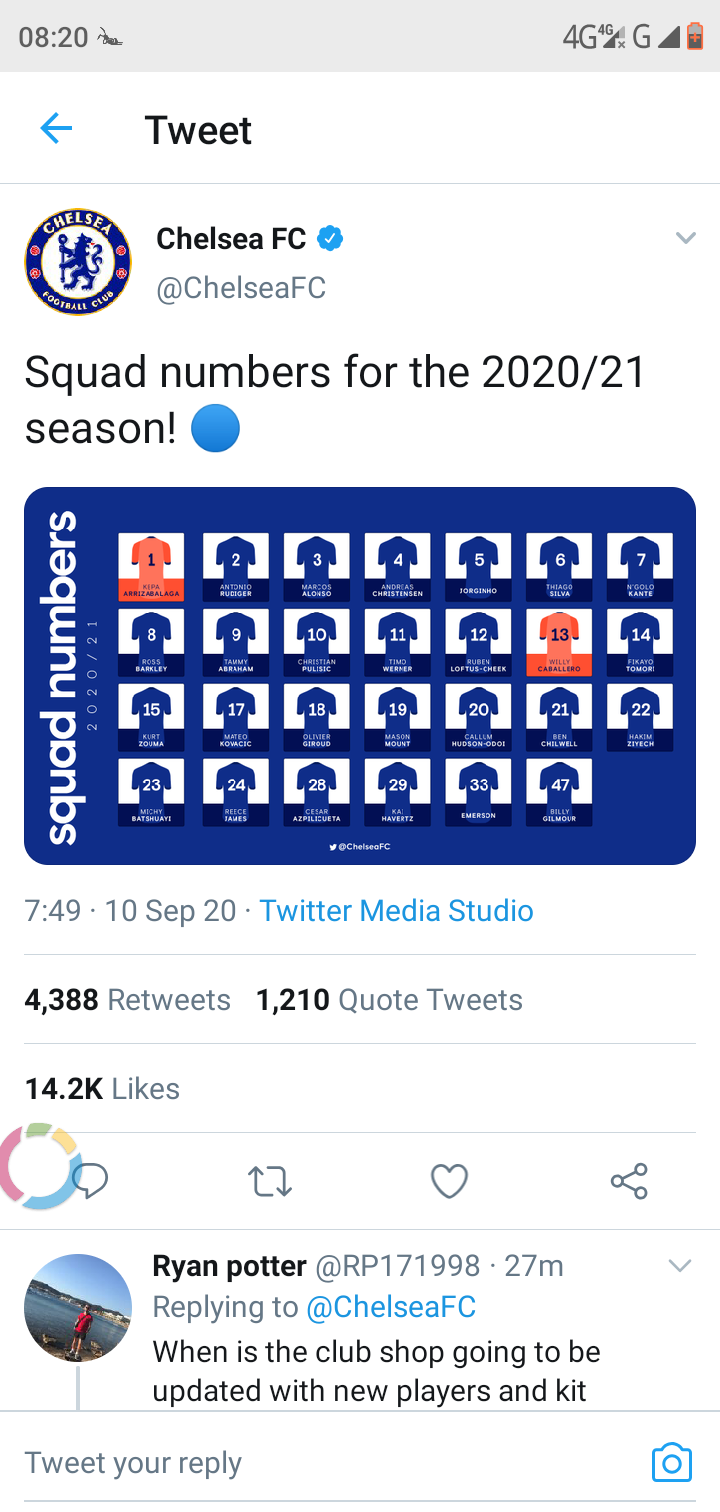Tap the reply speech bubble icon
Image resolution: width=720 pixels, height=1512 pixels.
(91, 1181)
